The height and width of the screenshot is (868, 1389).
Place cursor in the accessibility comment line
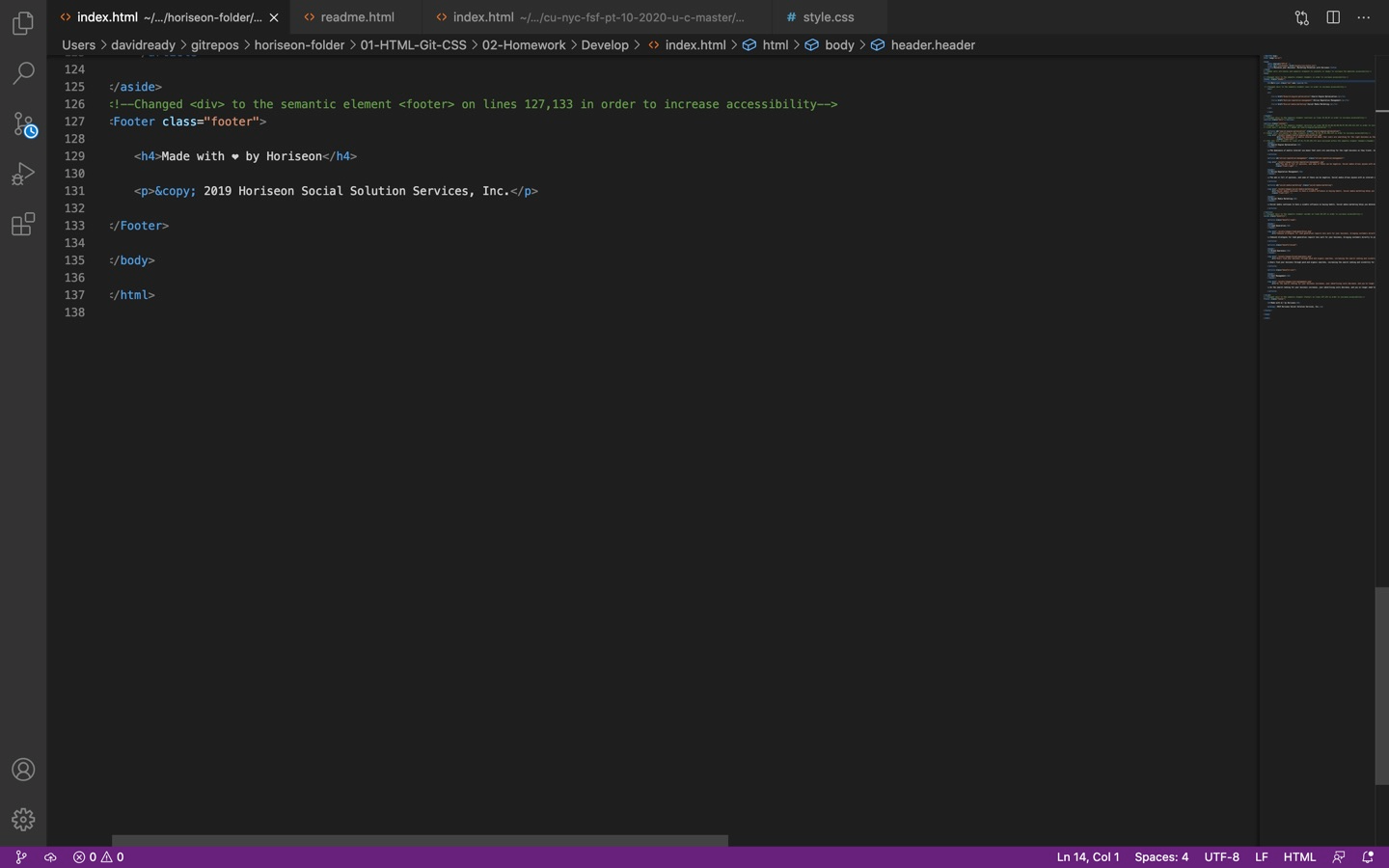click(473, 104)
